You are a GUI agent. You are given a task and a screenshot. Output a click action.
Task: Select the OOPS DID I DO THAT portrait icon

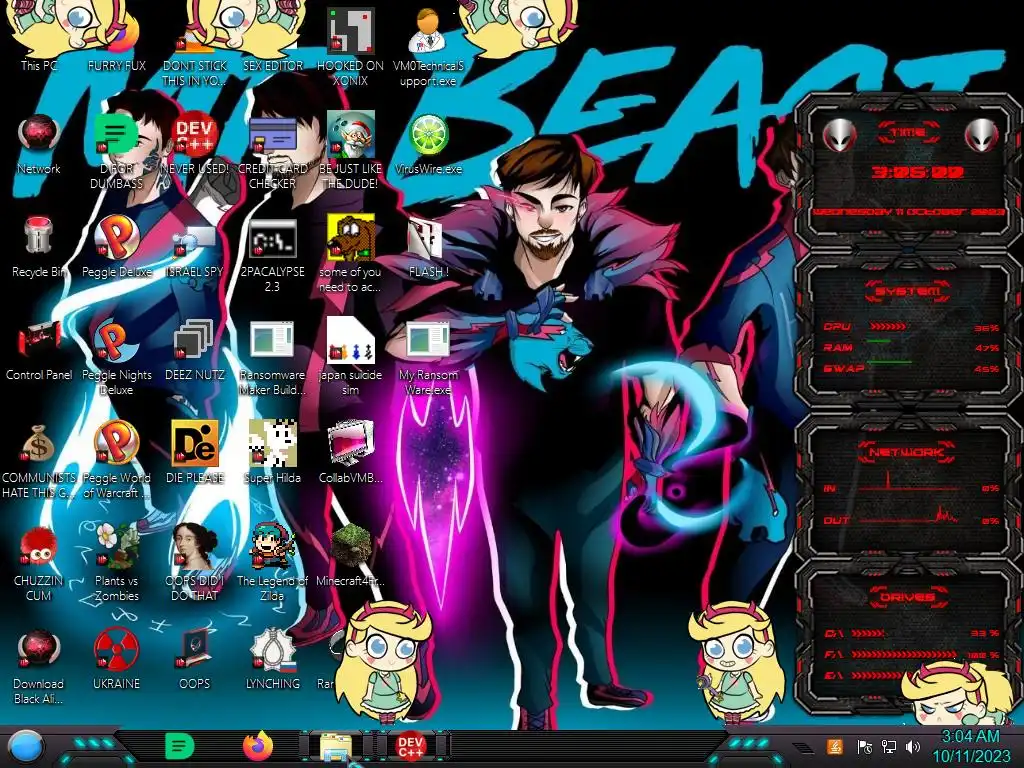click(195, 562)
